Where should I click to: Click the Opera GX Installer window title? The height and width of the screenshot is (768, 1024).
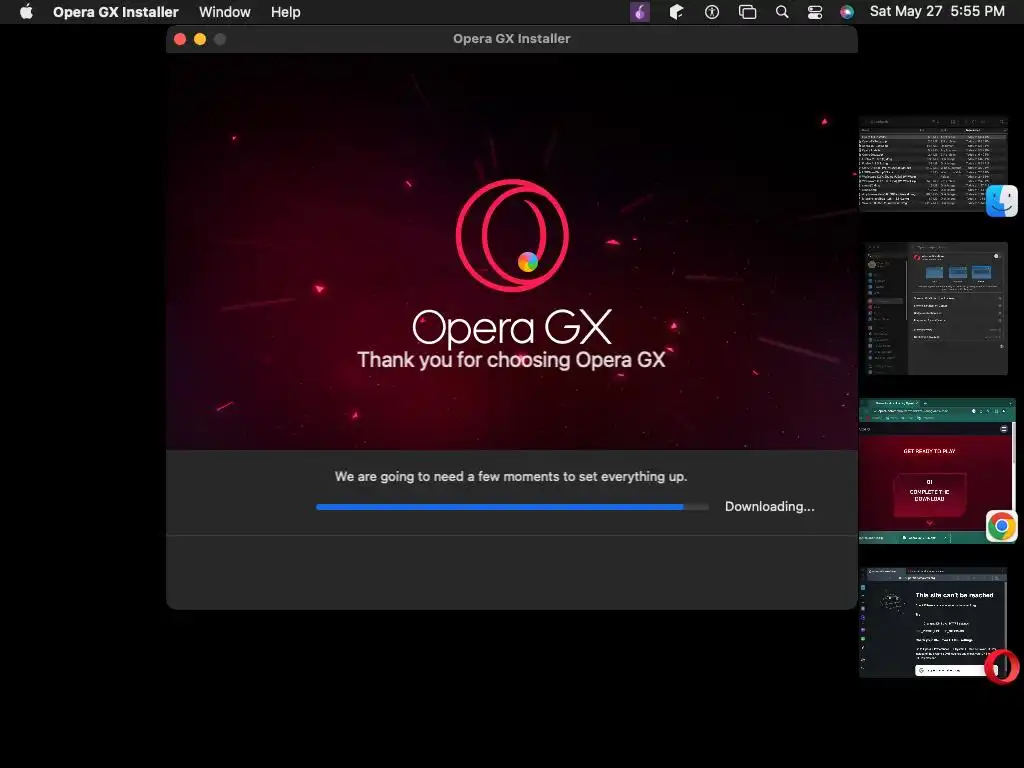tap(511, 39)
